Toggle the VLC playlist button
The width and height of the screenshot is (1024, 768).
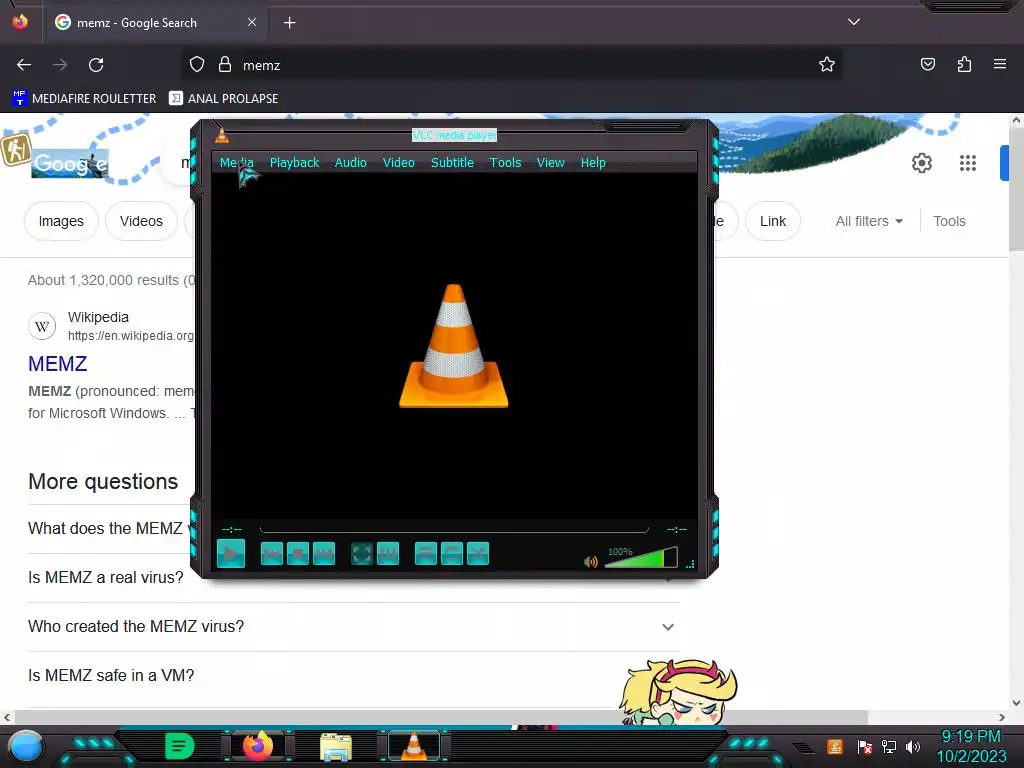tap(426, 554)
